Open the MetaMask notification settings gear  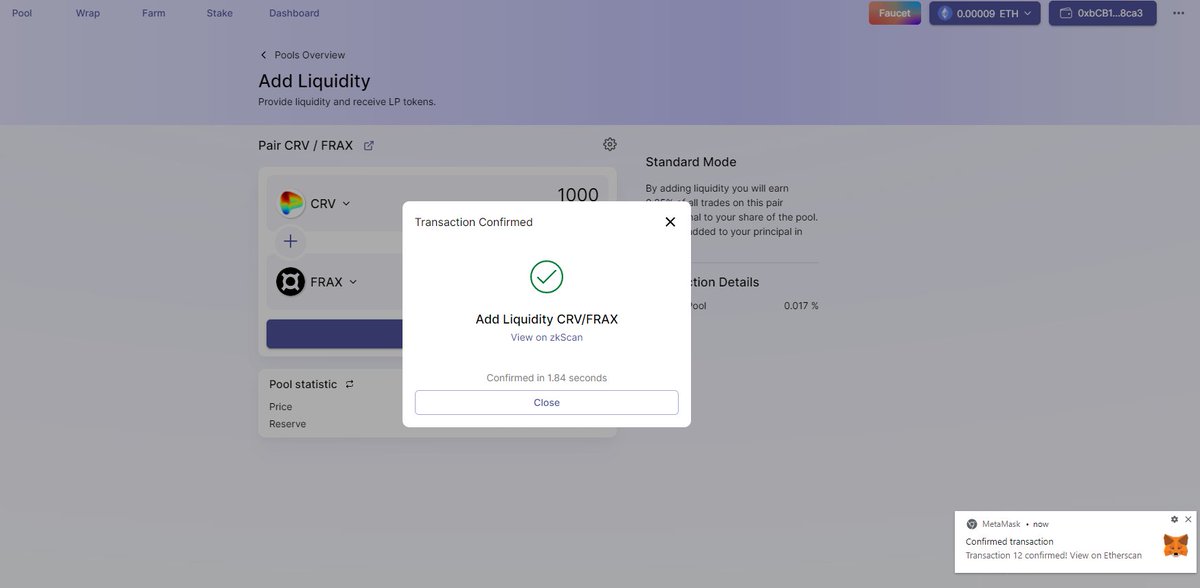pyautogui.click(x=1175, y=520)
